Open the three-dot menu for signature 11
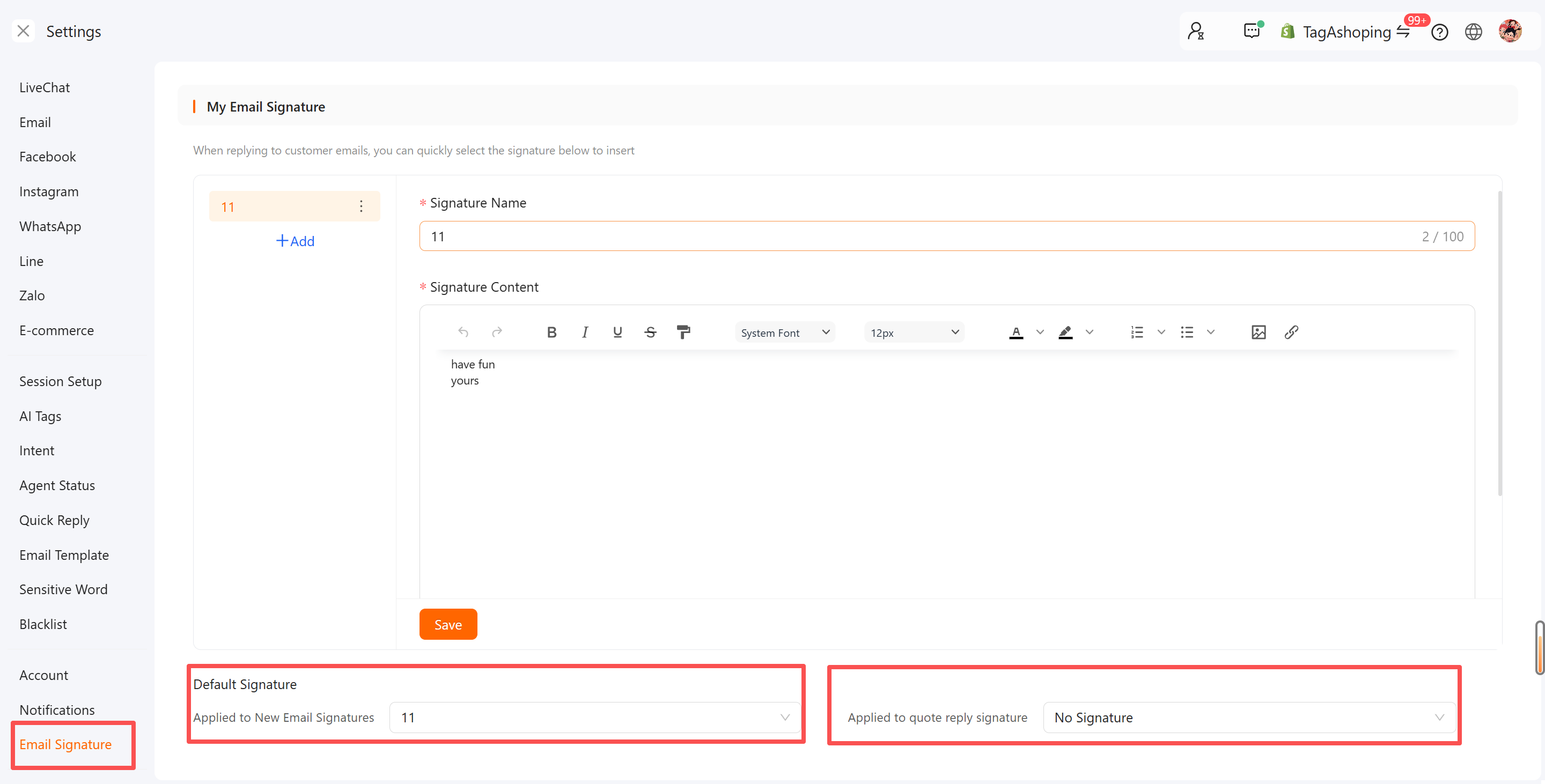 coord(361,206)
